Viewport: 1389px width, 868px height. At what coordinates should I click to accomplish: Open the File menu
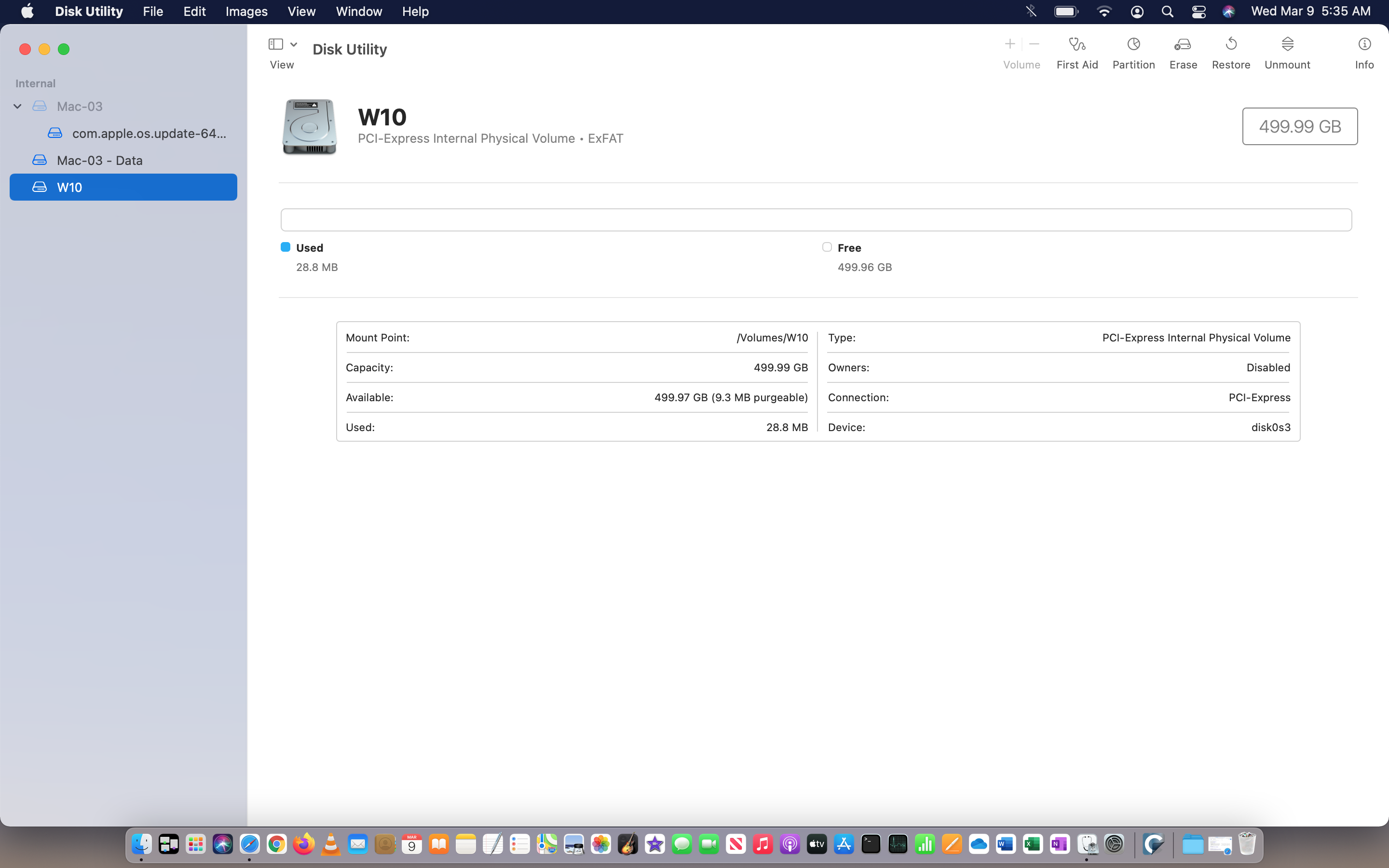click(153, 12)
